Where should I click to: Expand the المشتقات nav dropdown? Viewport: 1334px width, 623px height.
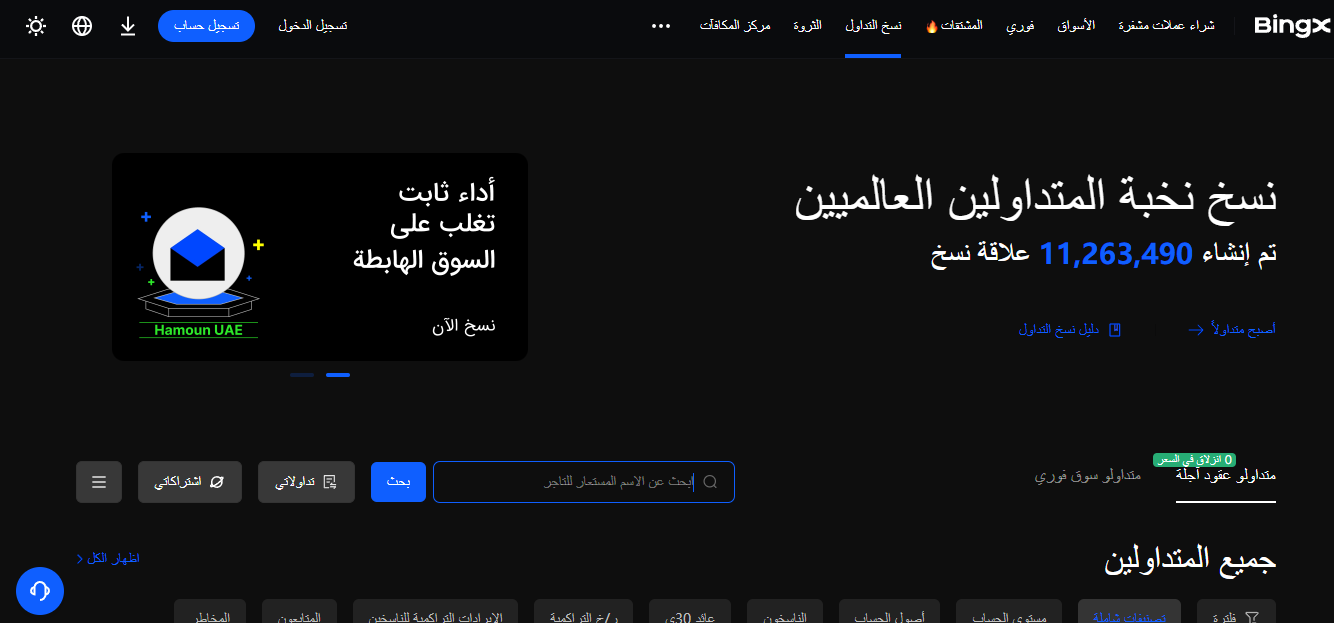point(954,26)
